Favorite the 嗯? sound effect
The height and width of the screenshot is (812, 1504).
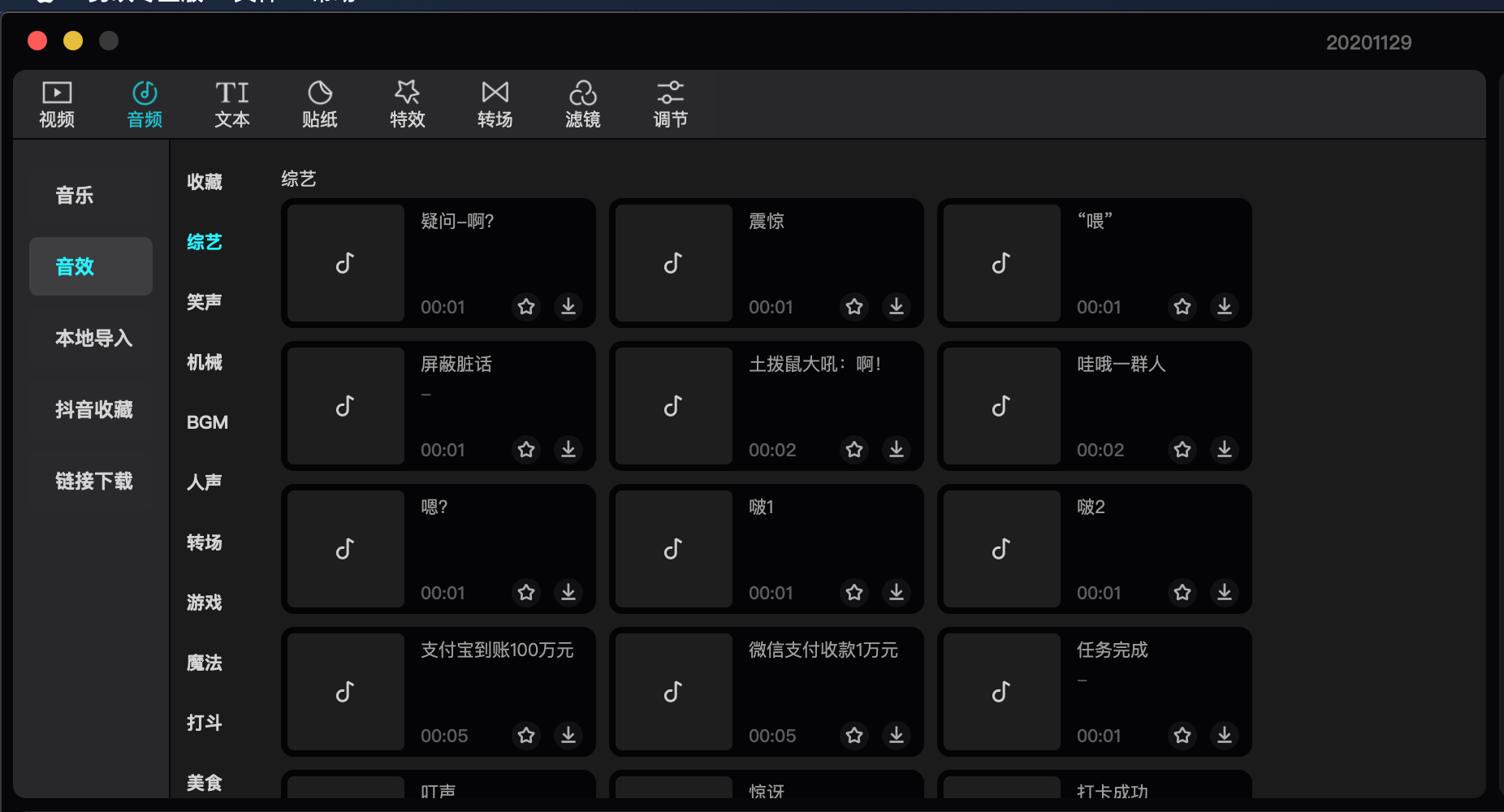click(x=526, y=592)
